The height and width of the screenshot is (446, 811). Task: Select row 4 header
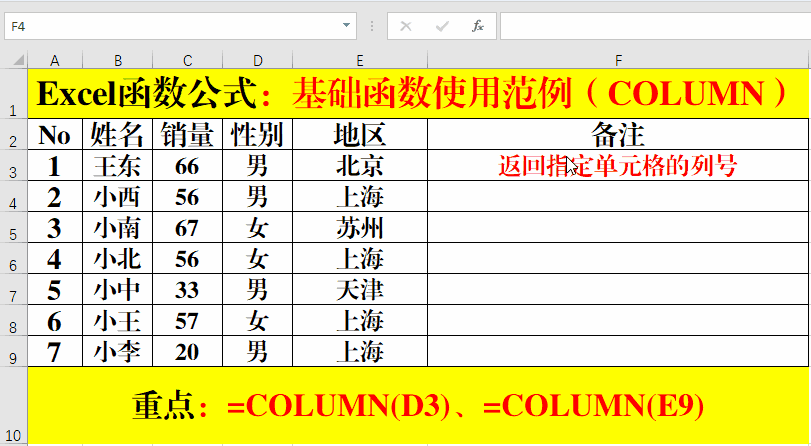click(x=13, y=197)
